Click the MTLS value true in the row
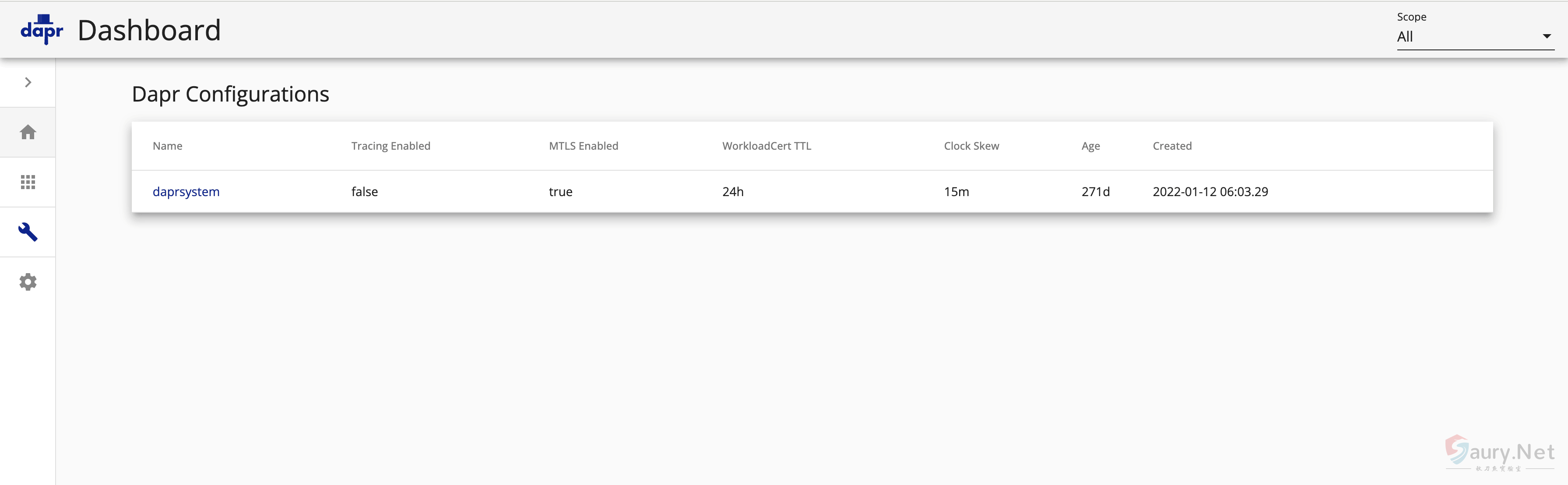Screen dimensions: 1568x485 pyautogui.click(x=560, y=192)
